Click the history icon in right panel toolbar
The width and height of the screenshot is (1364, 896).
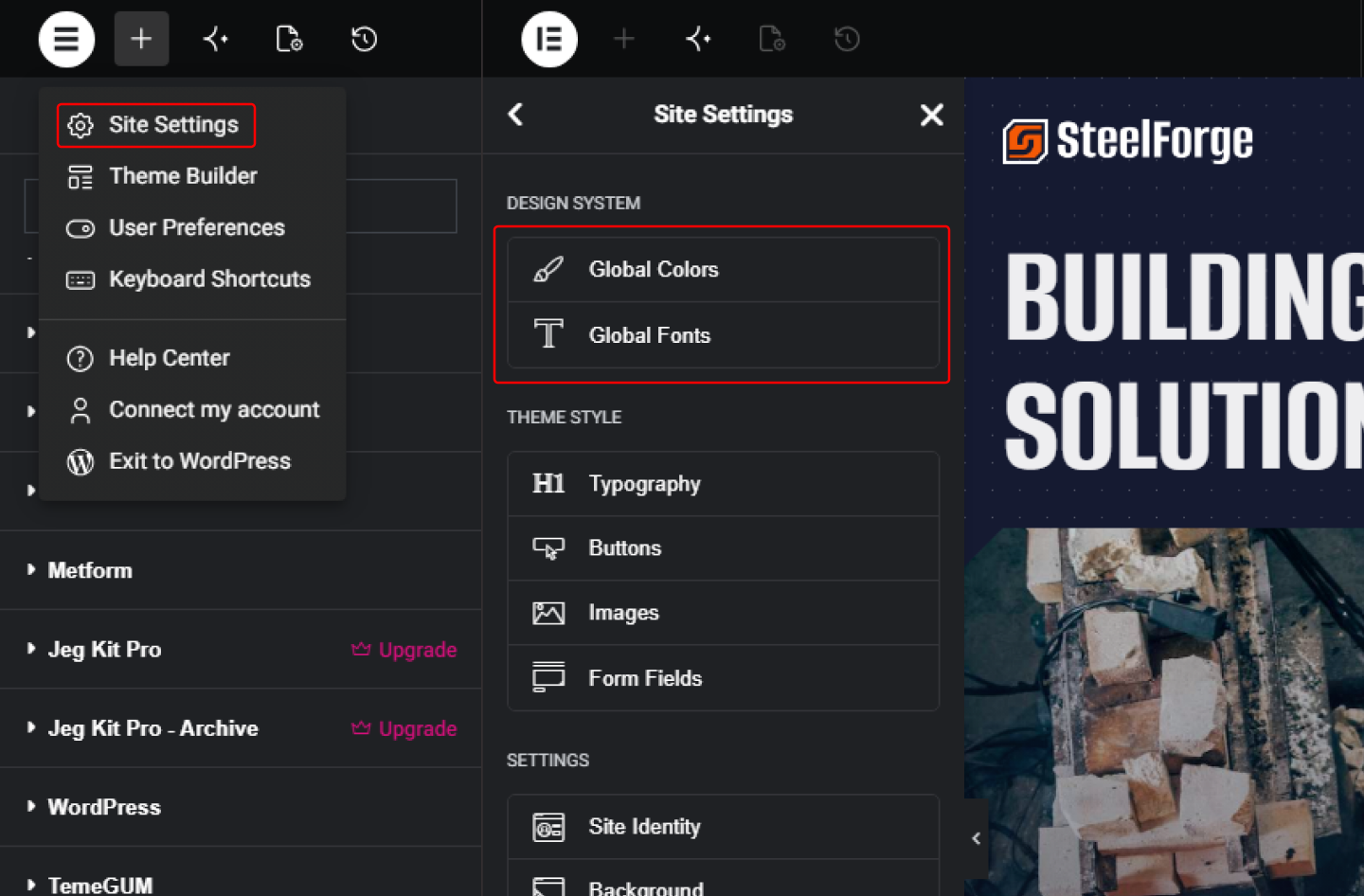[x=847, y=39]
